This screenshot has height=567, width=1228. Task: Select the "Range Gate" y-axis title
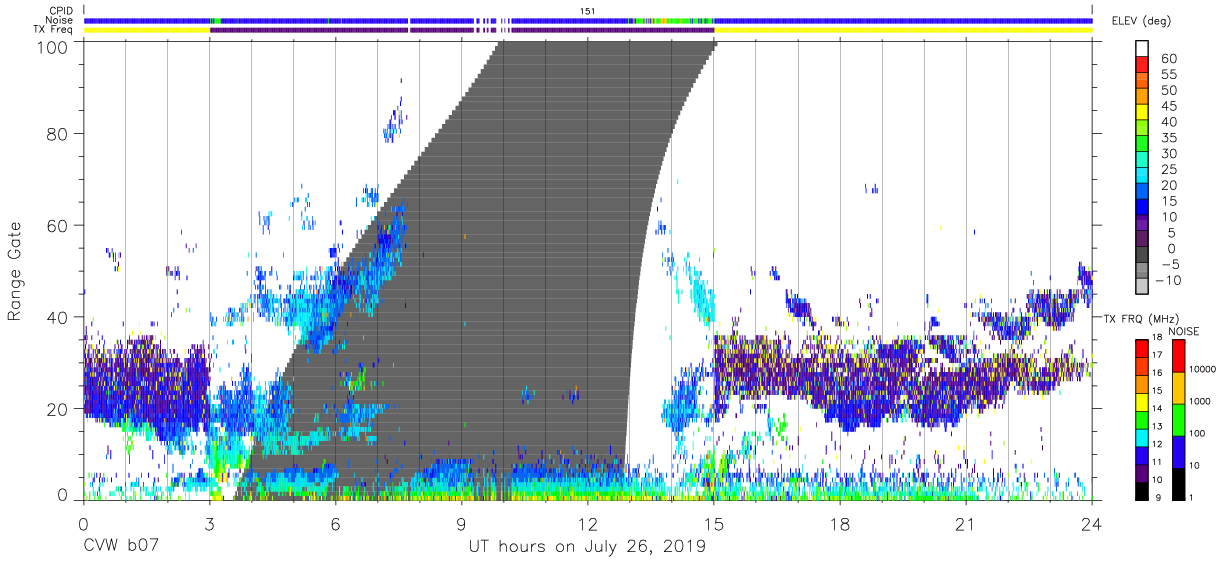click(16, 270)
